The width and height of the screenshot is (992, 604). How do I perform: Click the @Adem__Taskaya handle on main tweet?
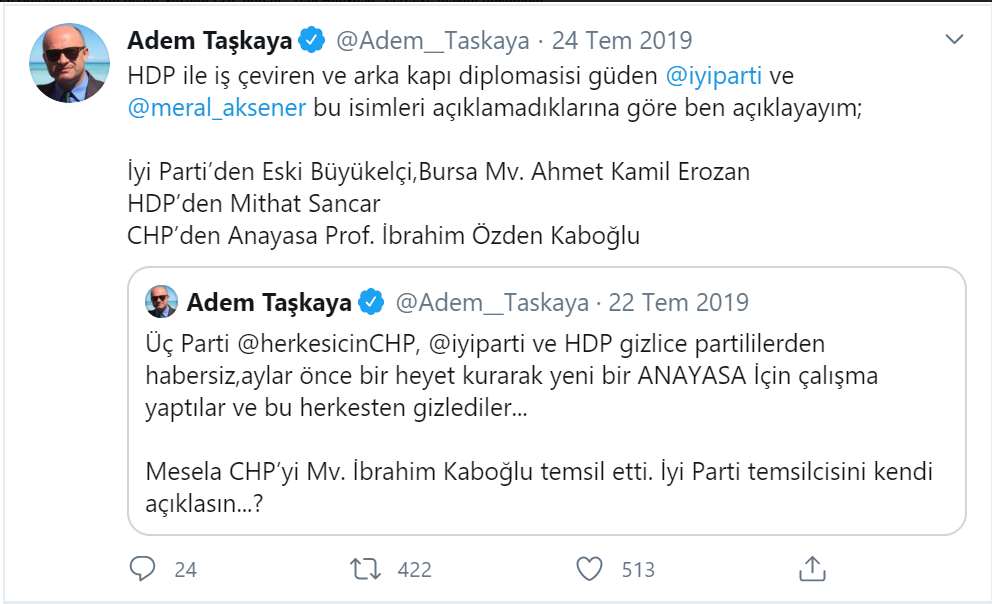[433, 41]
